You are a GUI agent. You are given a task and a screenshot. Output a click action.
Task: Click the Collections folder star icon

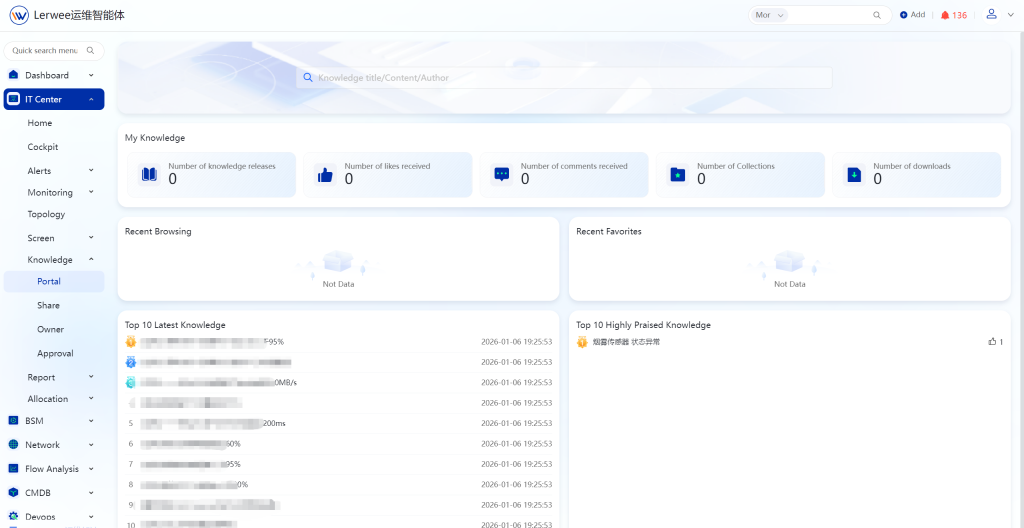pos(678,174)
